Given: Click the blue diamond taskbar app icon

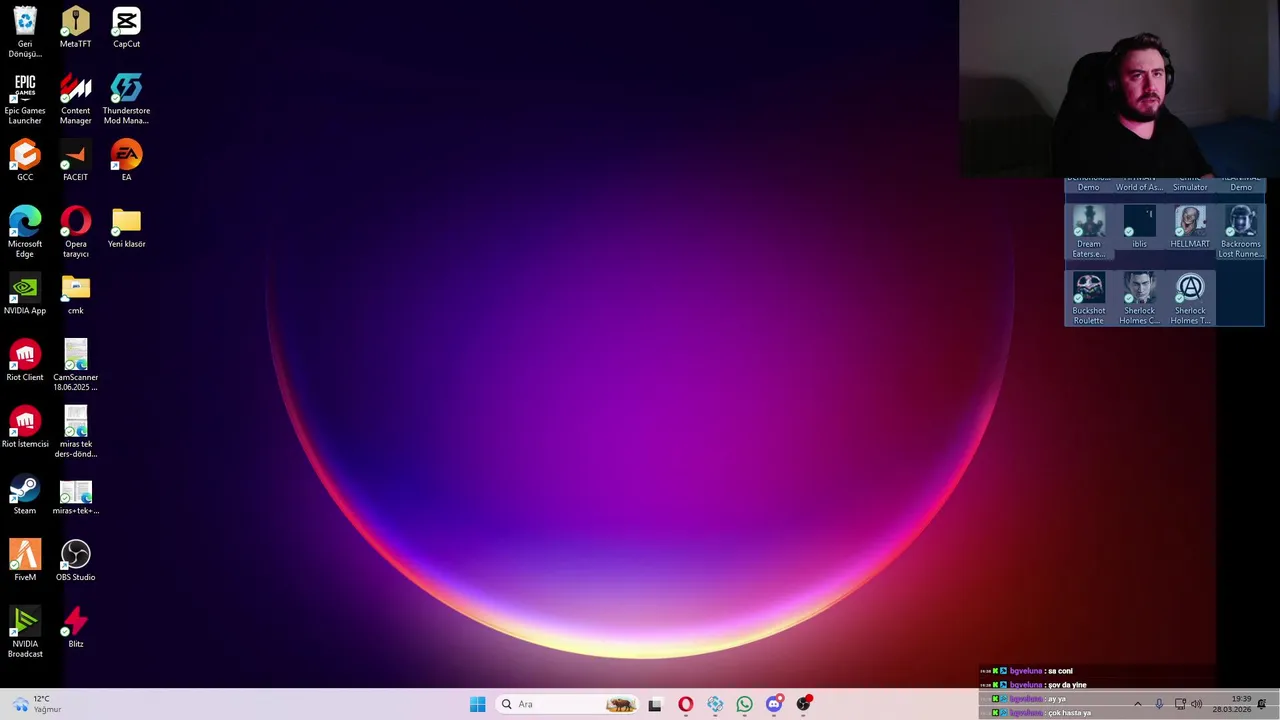Looking at the screenshot, I should click(715, 704).
